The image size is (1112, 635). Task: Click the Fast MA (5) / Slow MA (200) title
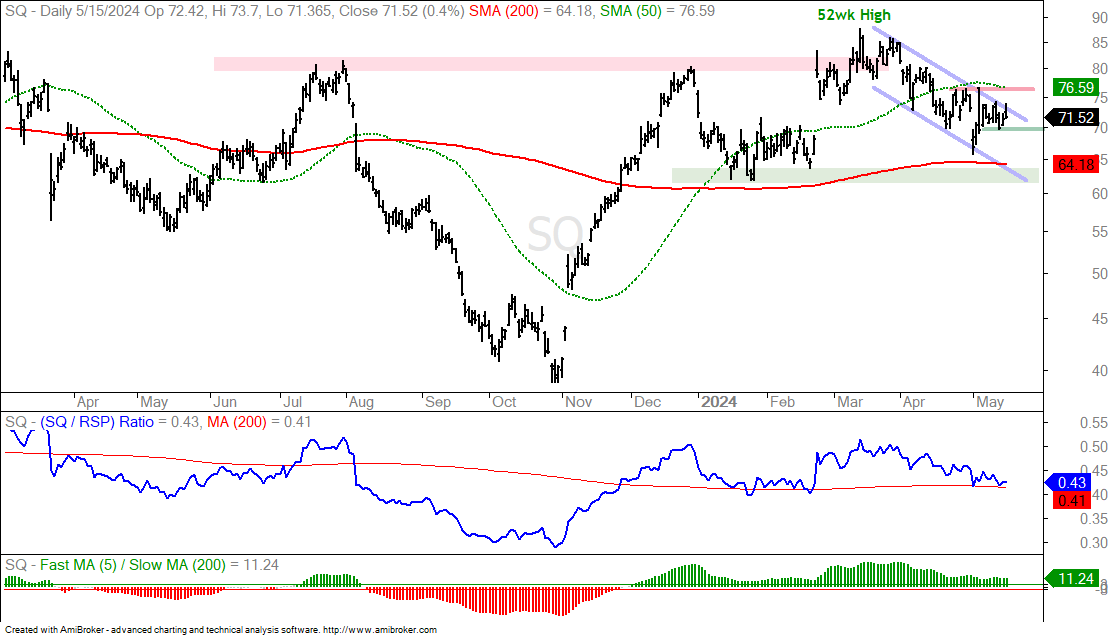pos(133,565)
